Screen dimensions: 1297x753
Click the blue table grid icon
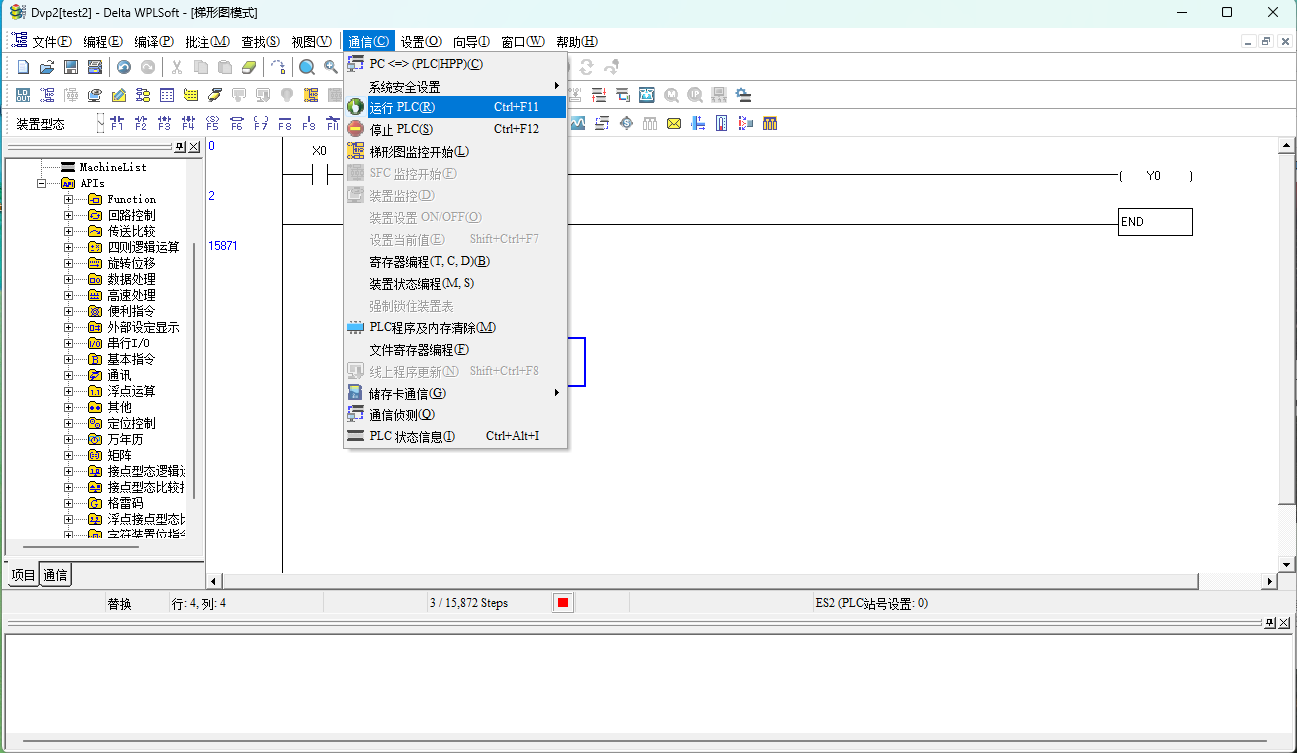167,95
